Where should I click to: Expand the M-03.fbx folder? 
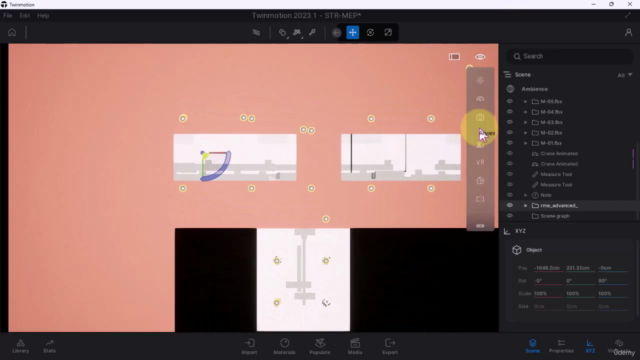point(526,122)
